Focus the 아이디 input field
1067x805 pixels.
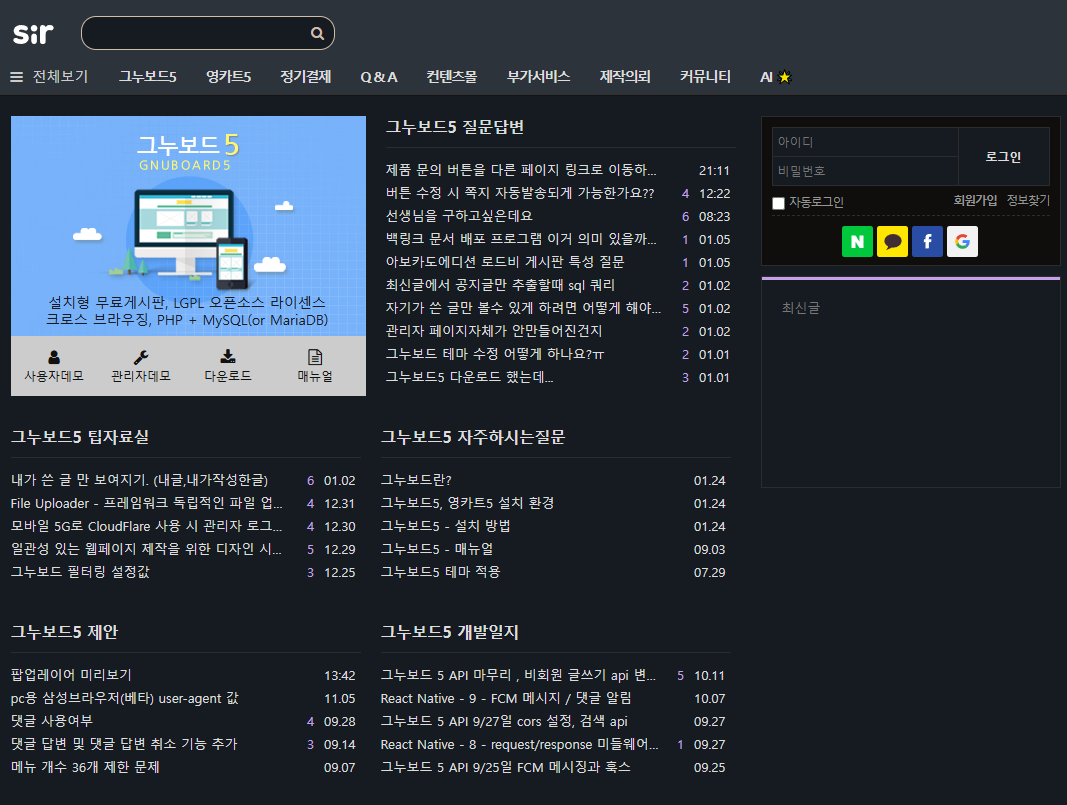click(864, 142)
